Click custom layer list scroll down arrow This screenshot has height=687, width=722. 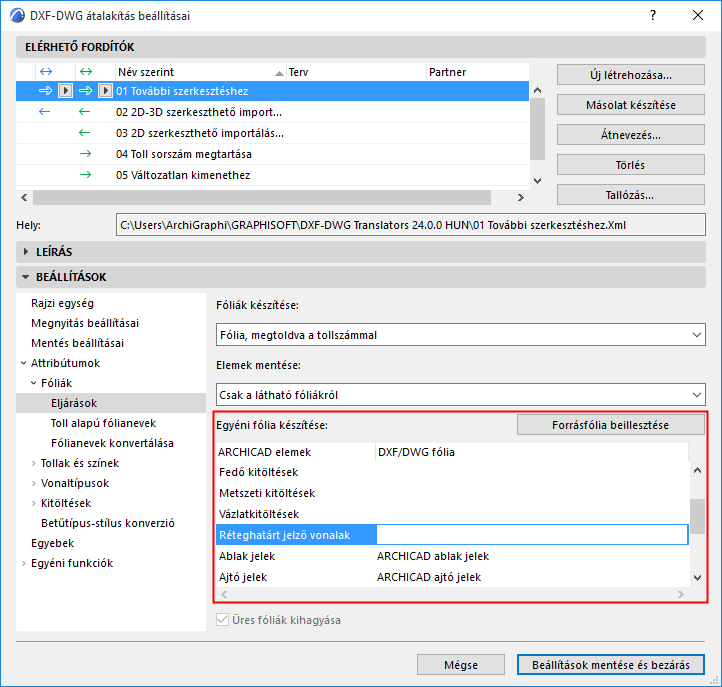click(698, 577)
